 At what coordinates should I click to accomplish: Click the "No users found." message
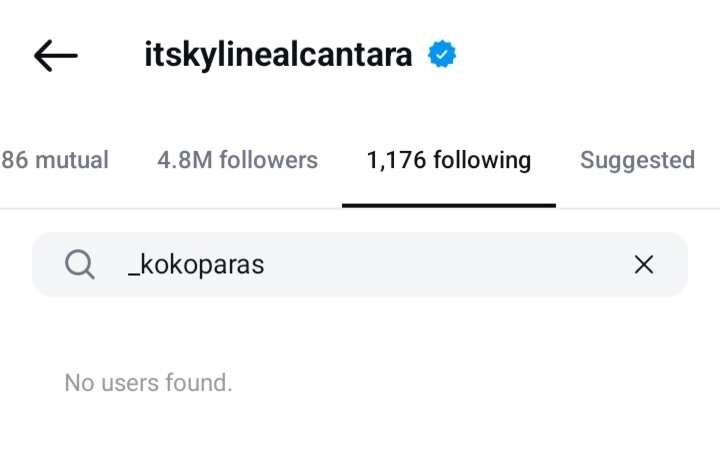tap(148, 382)
